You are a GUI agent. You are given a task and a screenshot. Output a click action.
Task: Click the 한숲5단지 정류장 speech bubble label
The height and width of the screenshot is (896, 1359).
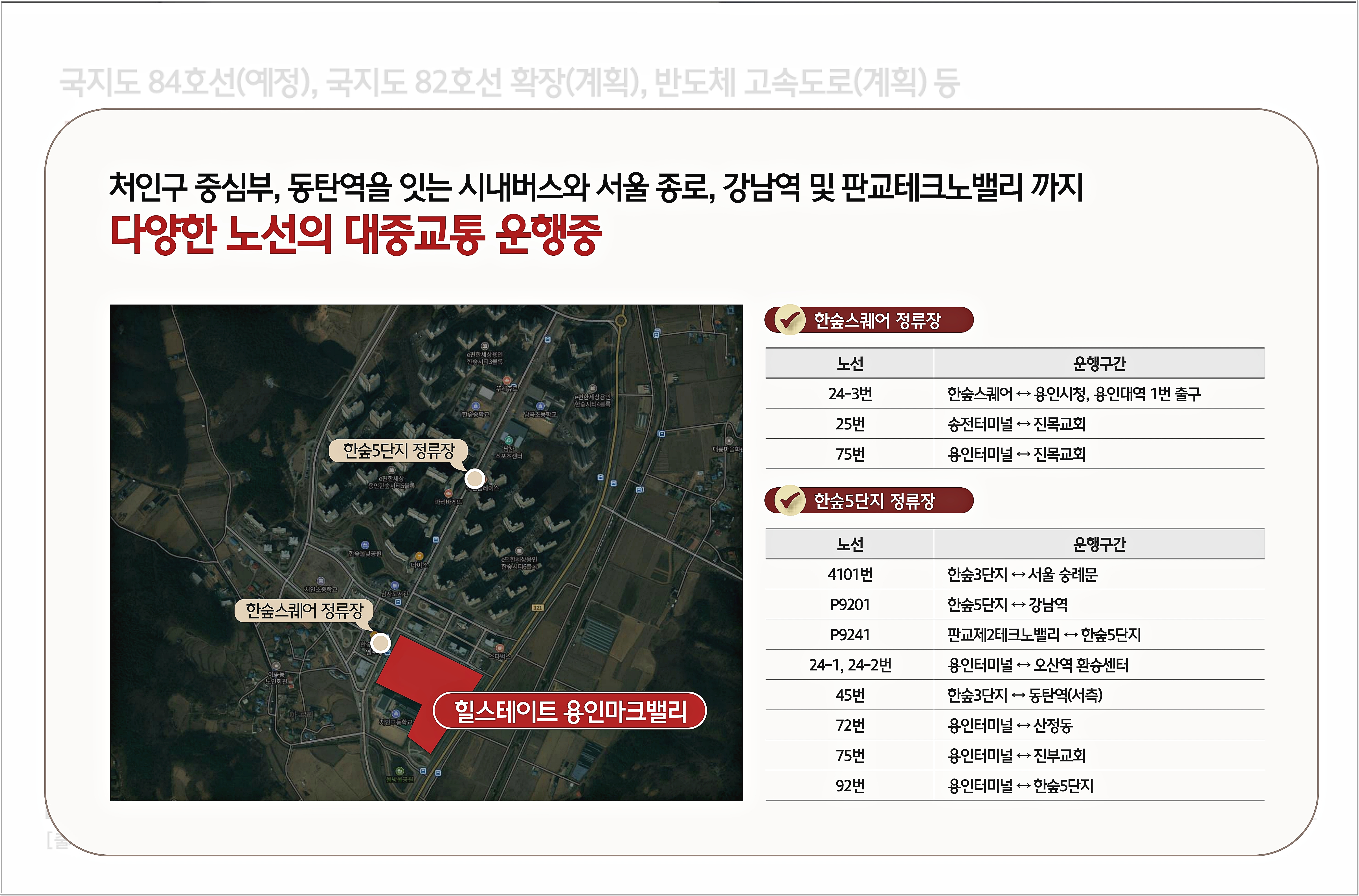click(x=398, y=451)
